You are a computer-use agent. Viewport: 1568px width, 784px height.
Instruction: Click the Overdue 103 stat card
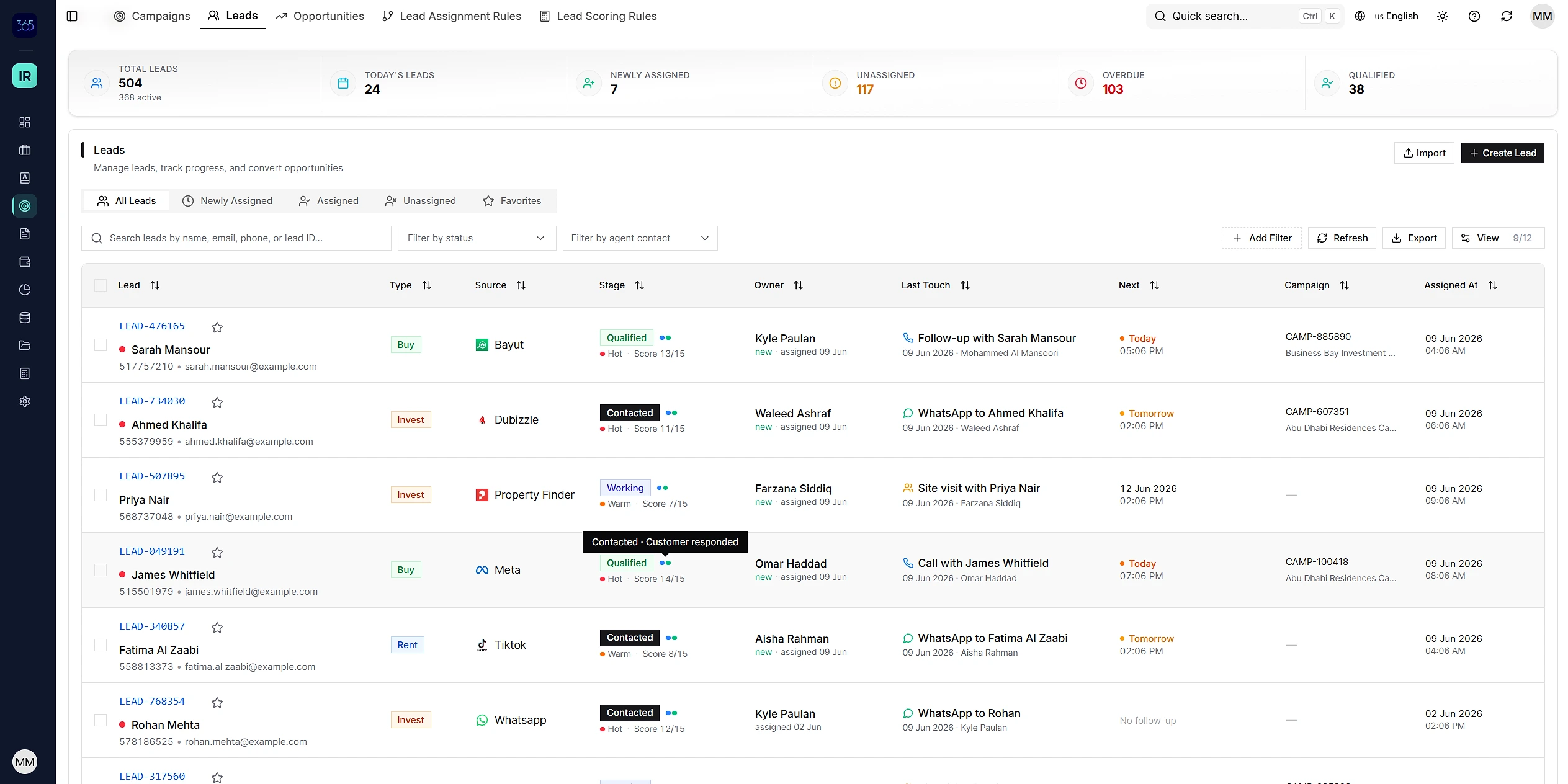[x=1181, y=83]
